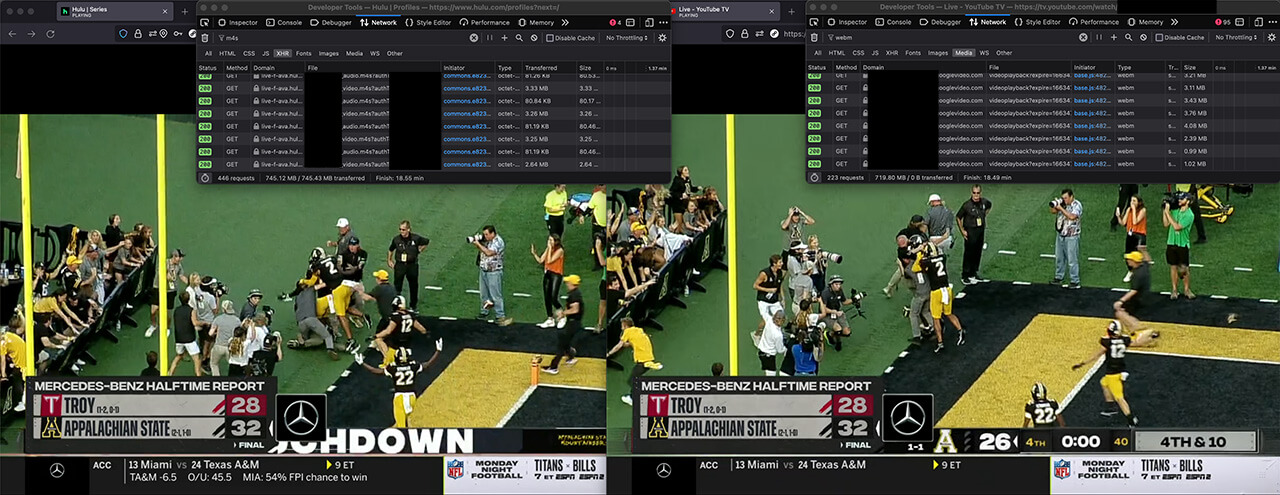The image size is (1280, 495).
Task: Activate element picker in Hulu Developer Tools
Action: 205,22
